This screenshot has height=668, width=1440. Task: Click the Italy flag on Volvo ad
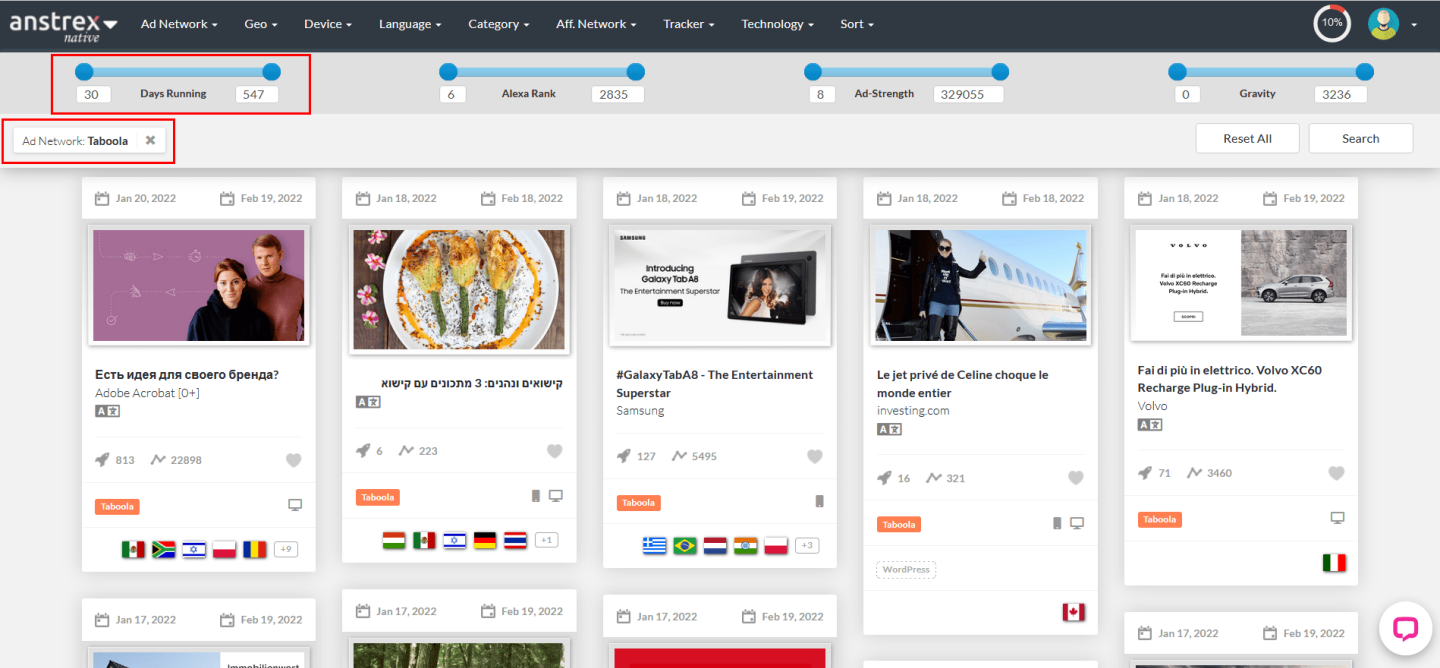(x=1334, y=563)
